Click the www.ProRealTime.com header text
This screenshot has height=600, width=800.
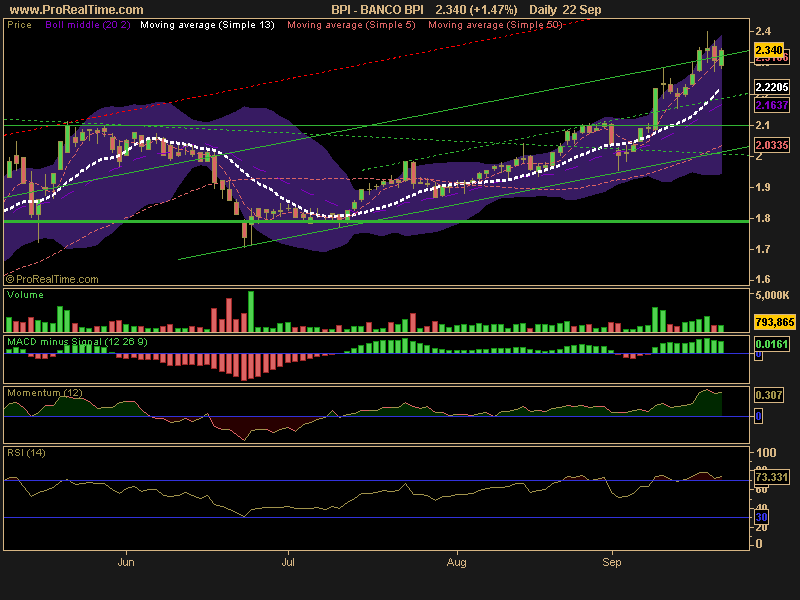[x=77, y=10]
